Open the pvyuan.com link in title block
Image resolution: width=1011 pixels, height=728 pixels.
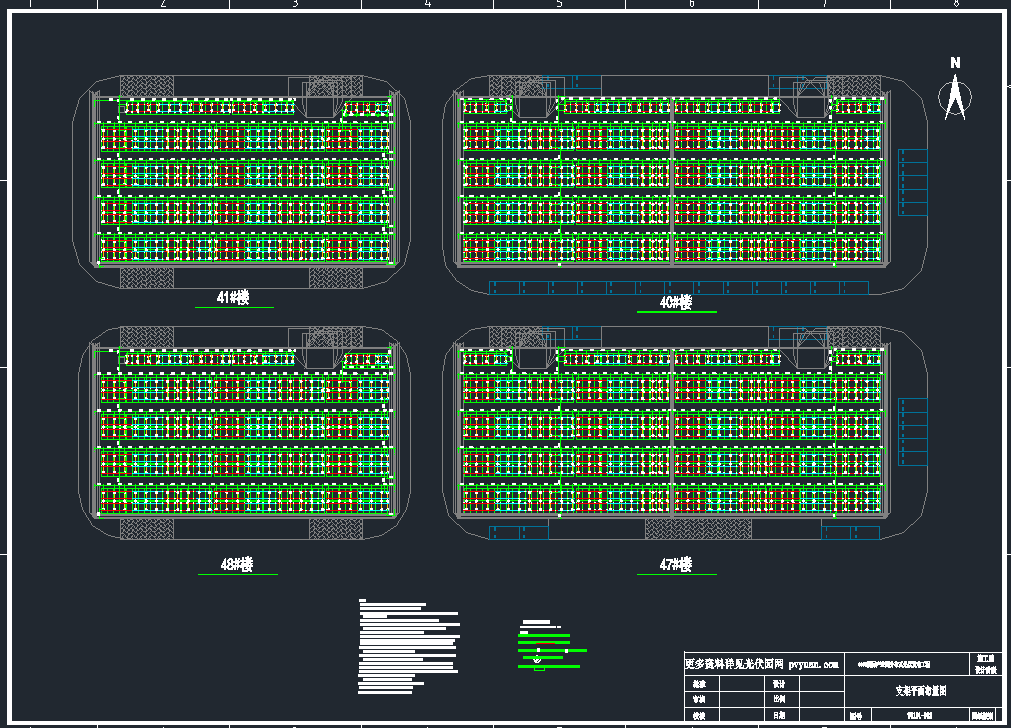coord(814,663)
